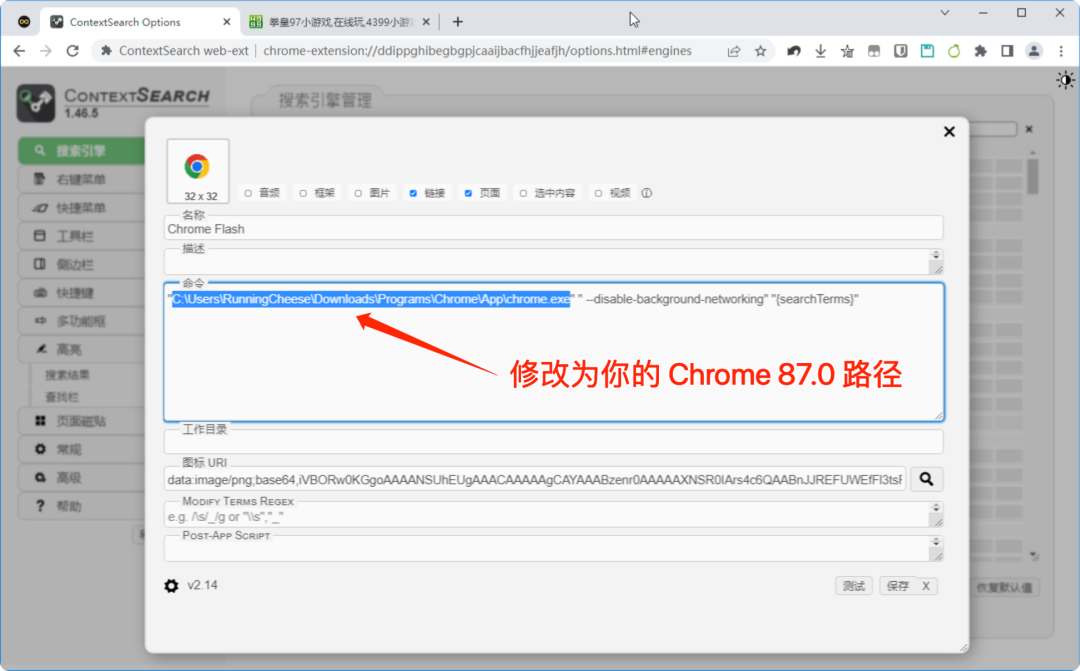The height and width of the screenshot is (671, 1080).
Task: Open Chrome's three-dot menu
Action: click(1061, 51)
